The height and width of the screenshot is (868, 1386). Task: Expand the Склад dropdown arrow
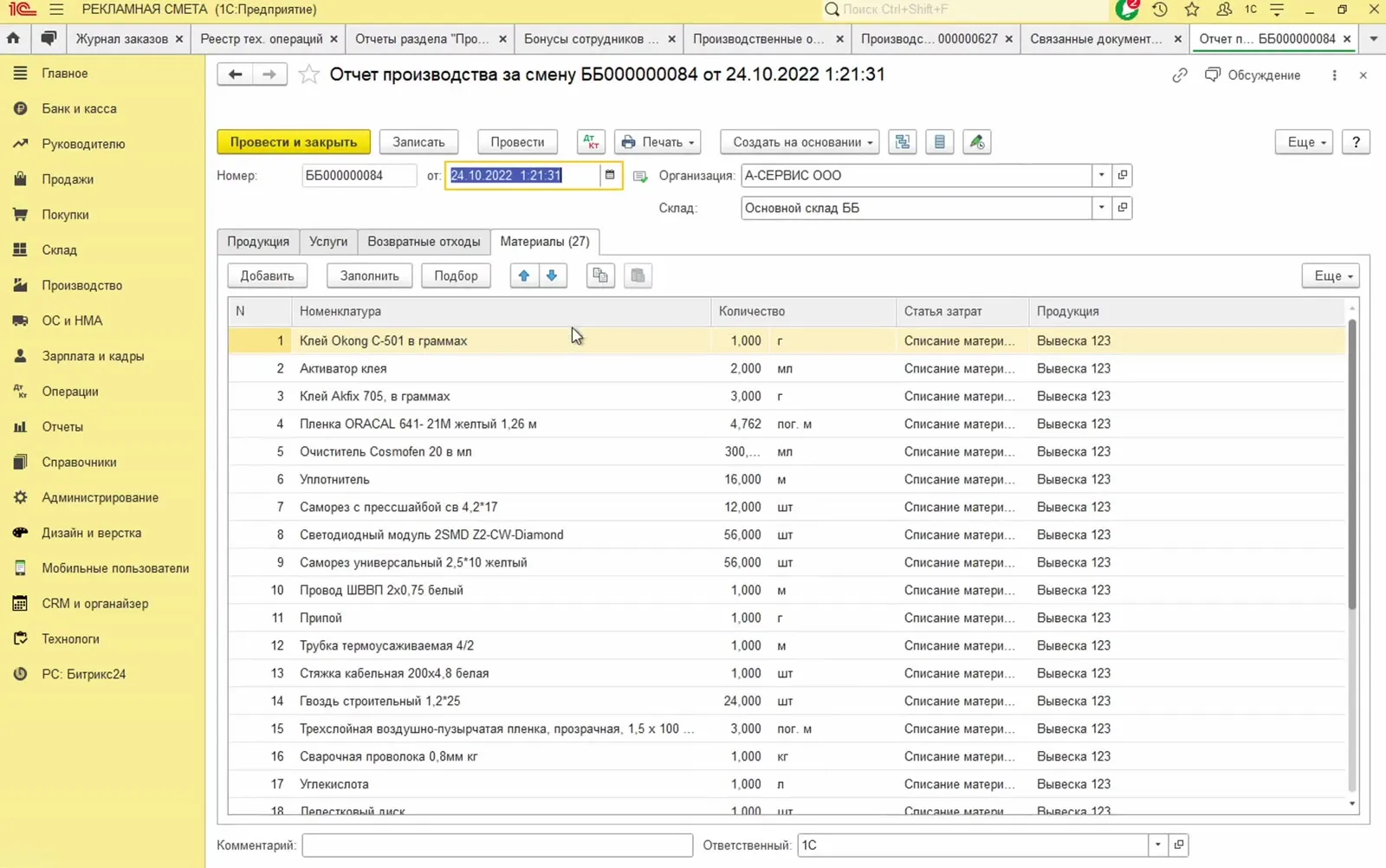(x=1101, y=208)
